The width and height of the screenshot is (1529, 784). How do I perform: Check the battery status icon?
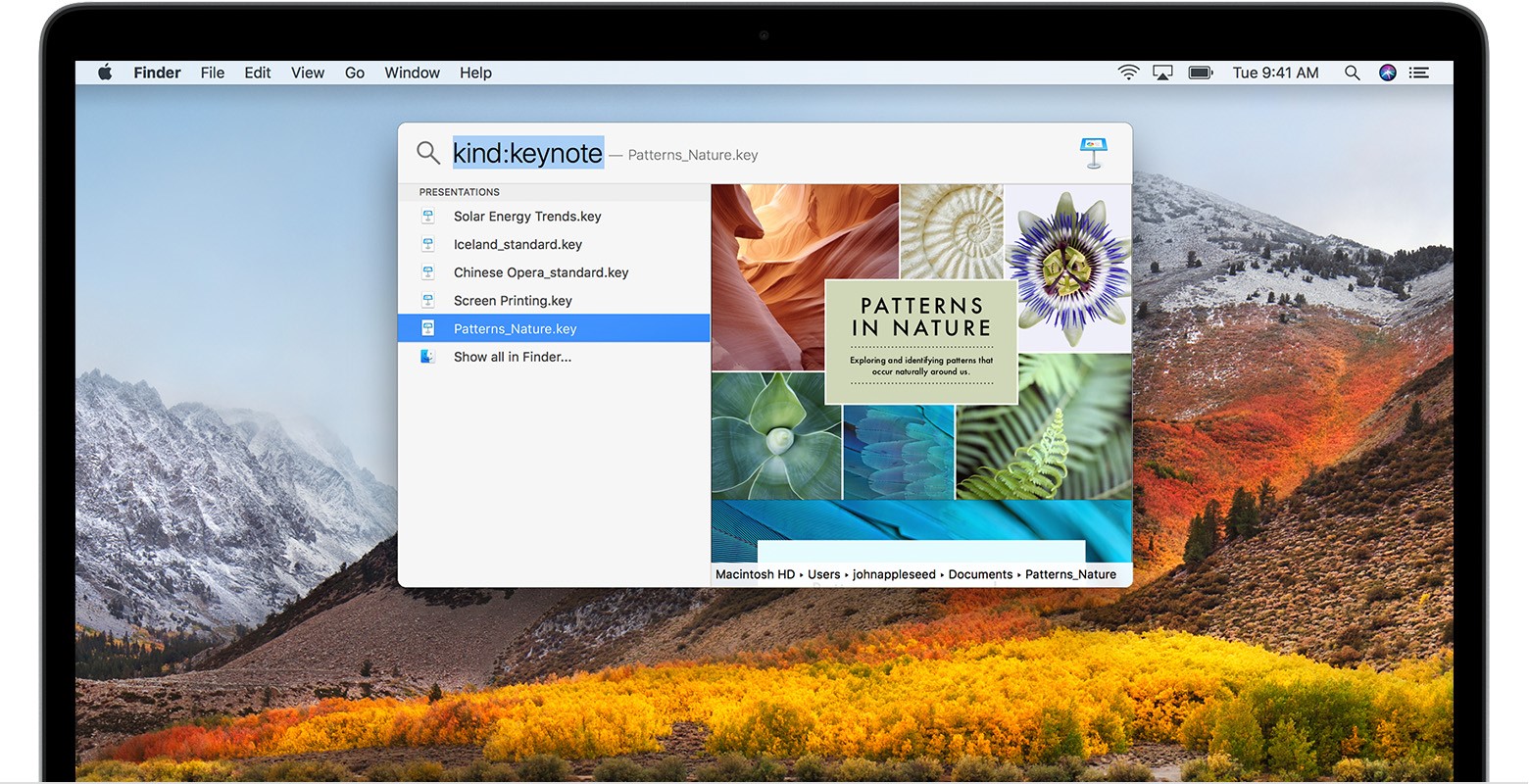(x=1201, y=73)
